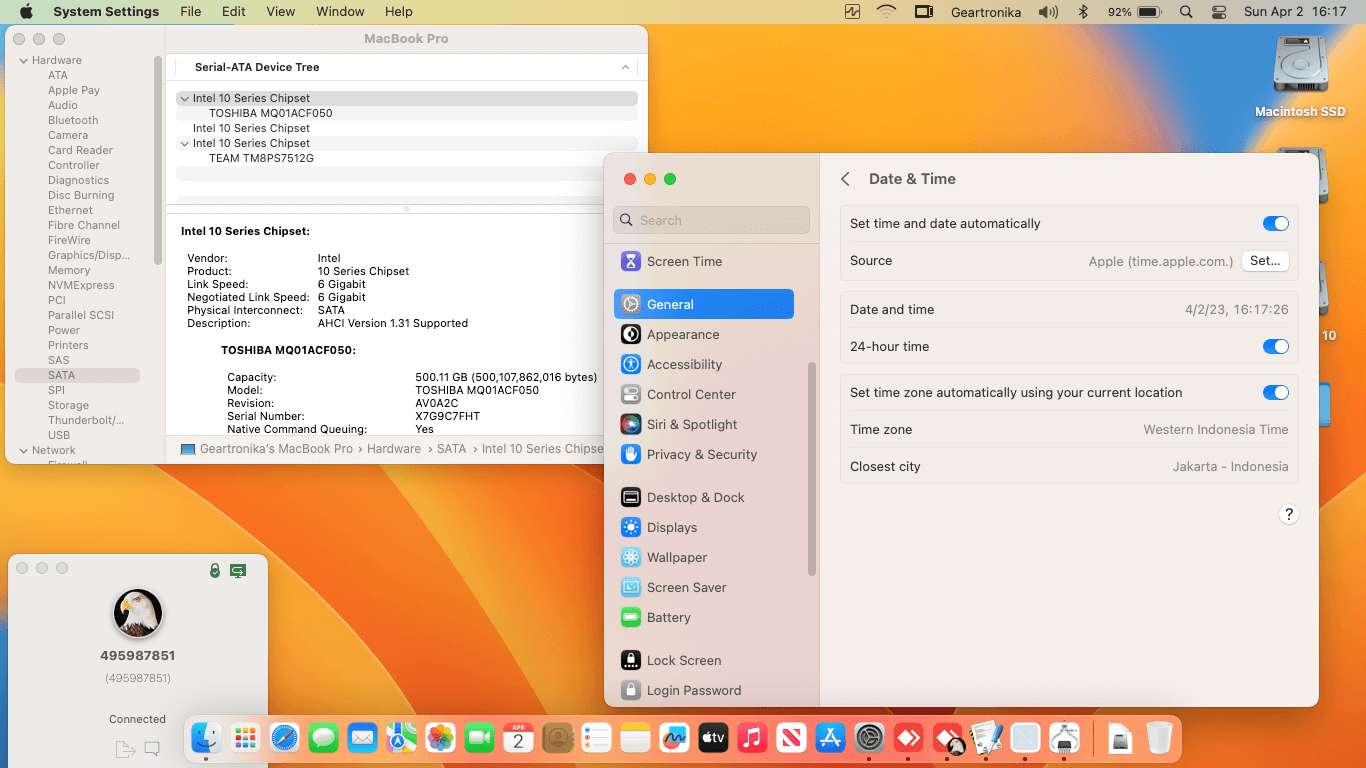1366x768 pixels.
Task: Open the Calendar app in the Dock
Action: [518, 739]
